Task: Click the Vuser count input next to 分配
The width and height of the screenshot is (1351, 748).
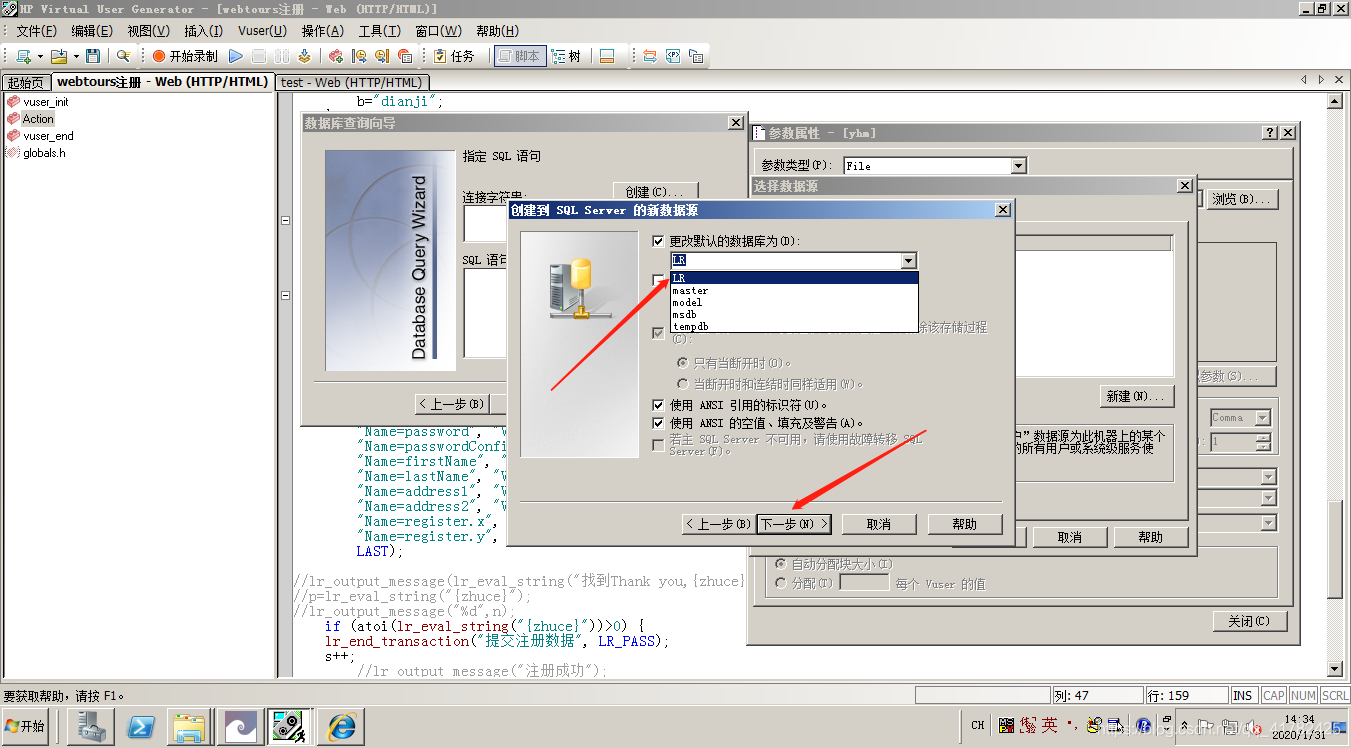Action: (x=864, y=583)
